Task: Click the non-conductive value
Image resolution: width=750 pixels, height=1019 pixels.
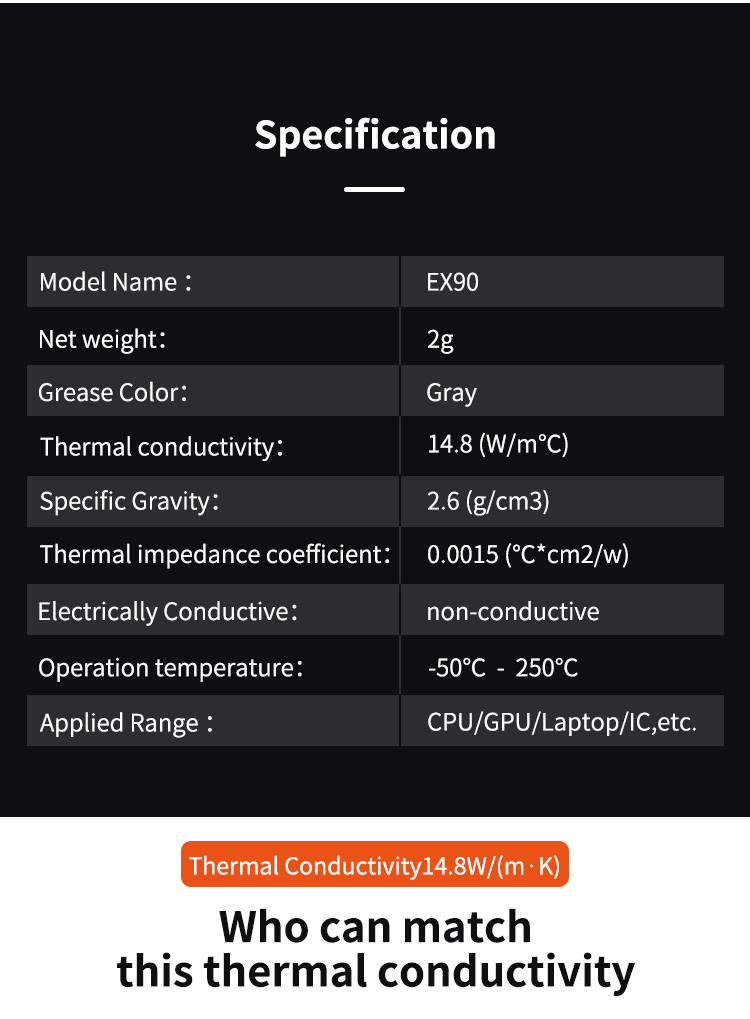Action: [x=513, y=612]
